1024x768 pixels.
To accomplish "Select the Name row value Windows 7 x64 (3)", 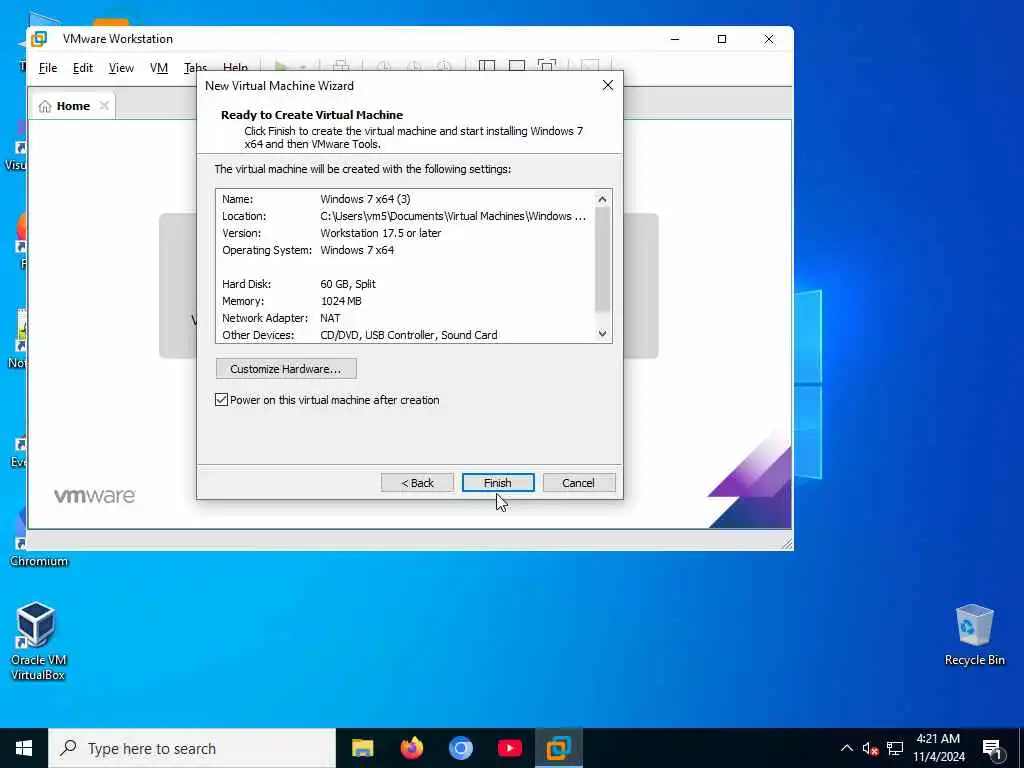I will [x=365, y=199].
